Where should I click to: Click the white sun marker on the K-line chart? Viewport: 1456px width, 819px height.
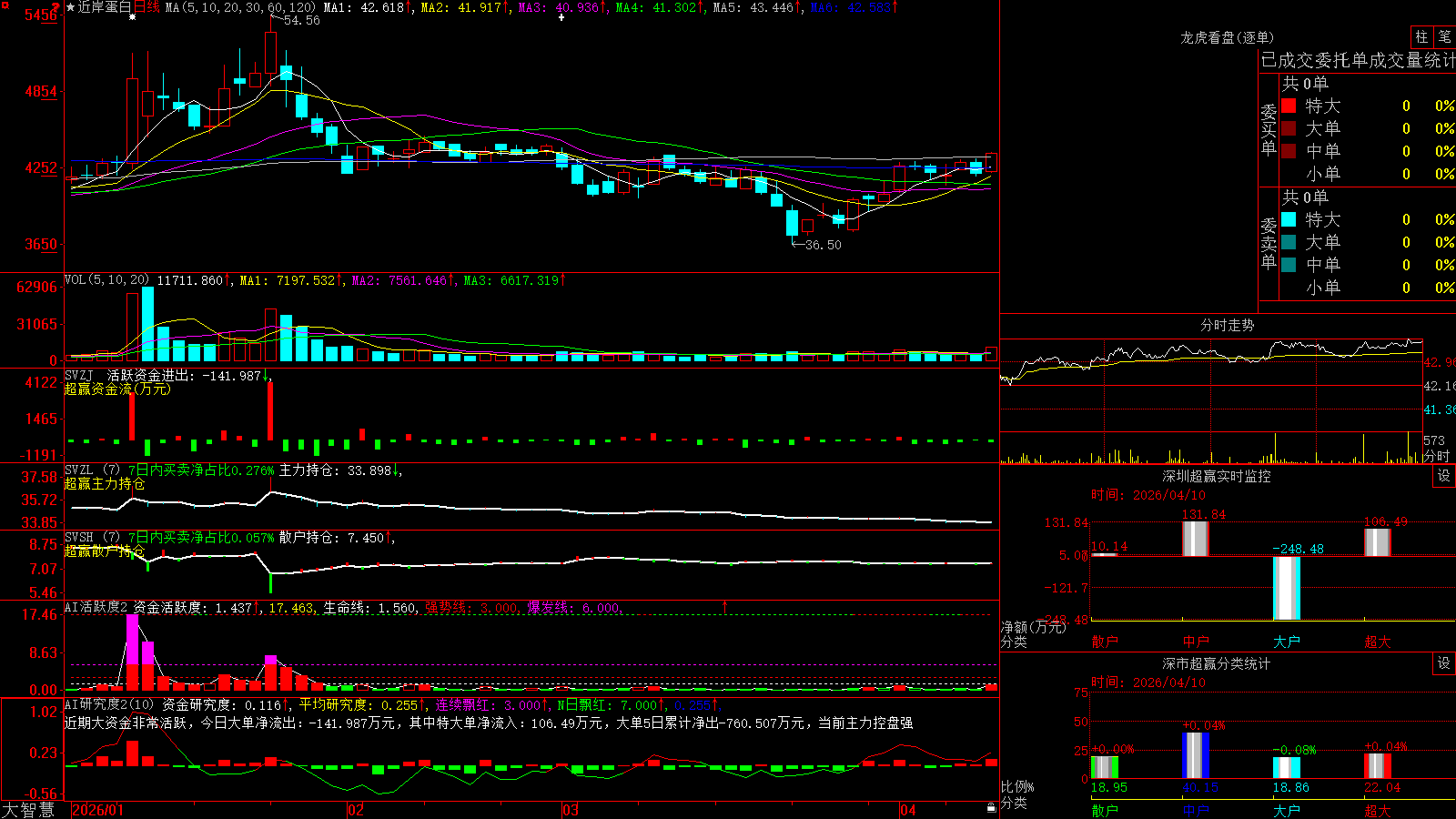133,17
